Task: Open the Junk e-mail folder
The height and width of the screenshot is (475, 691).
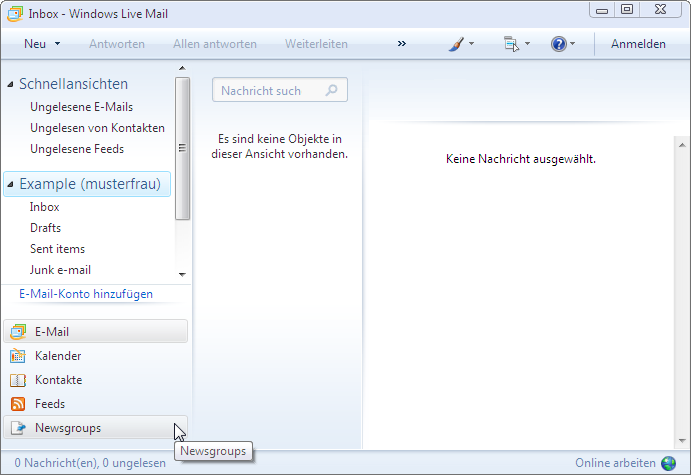Action: click(60, 270)
